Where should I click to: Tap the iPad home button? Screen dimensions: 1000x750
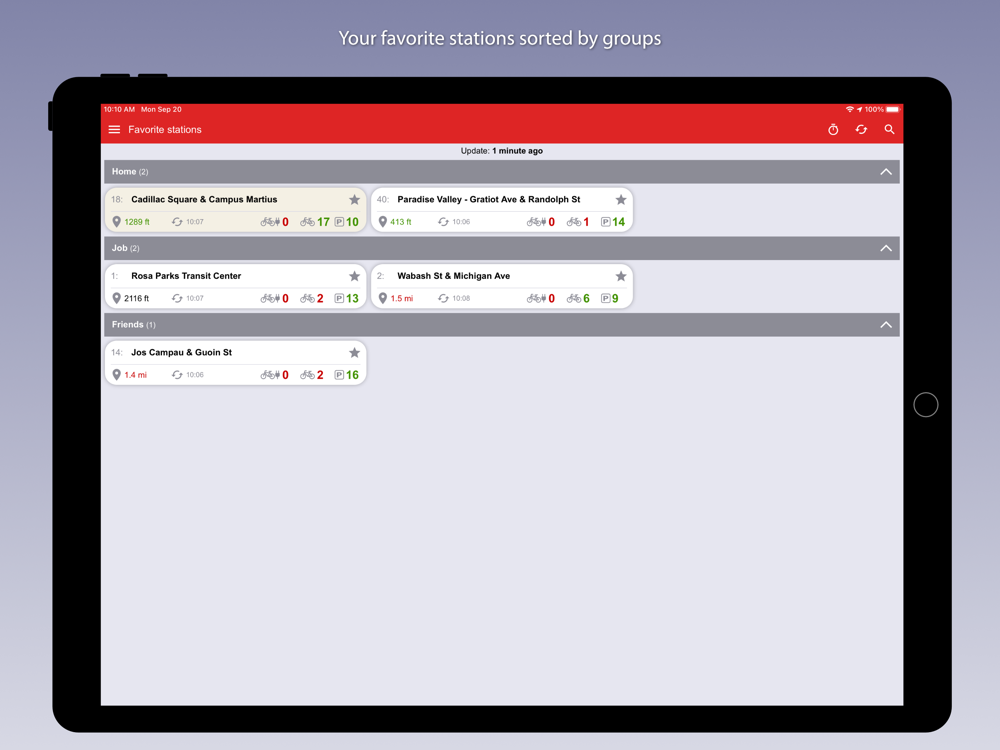coord(925,404)
